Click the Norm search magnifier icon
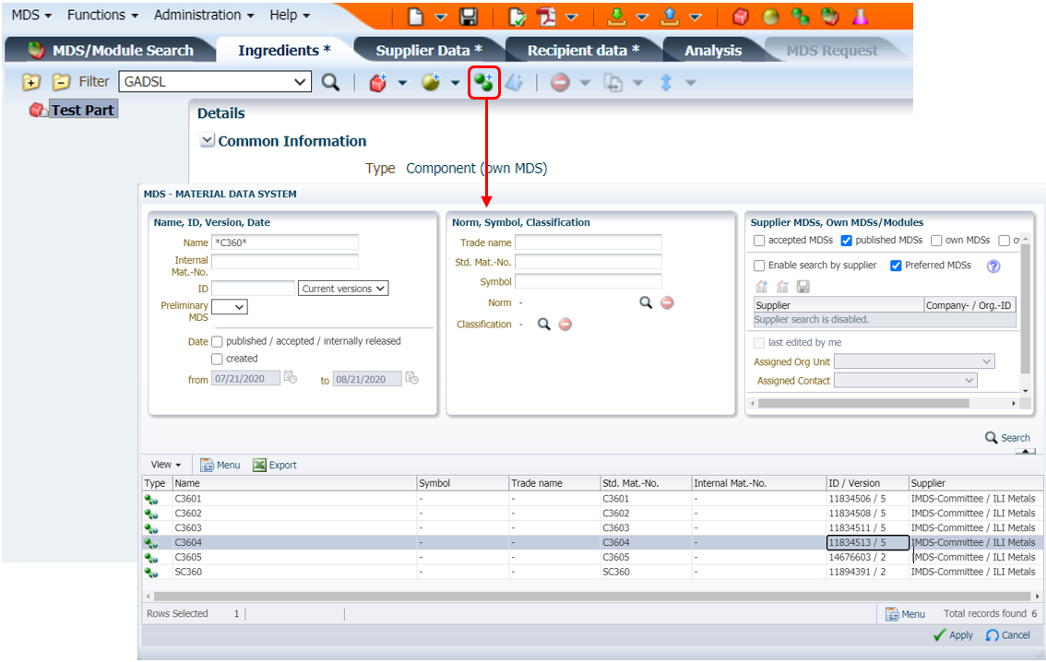This screenshot has width=1046, height=662. (x=646, y=302)
